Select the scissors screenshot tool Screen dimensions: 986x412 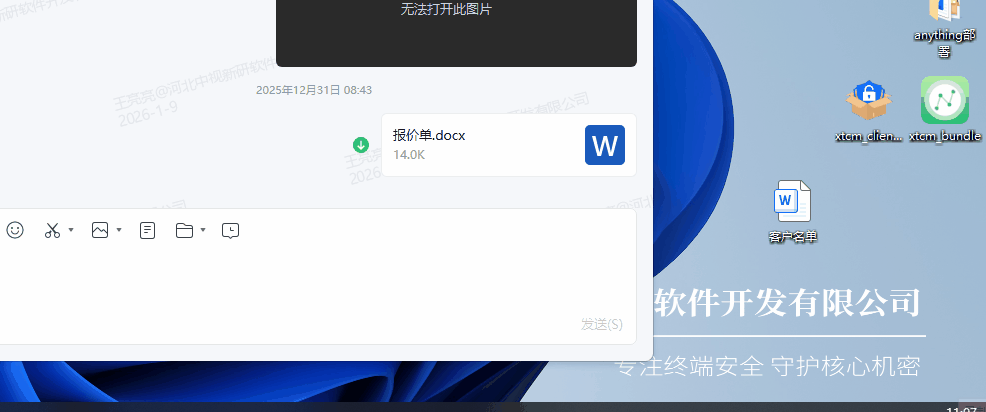52,230
